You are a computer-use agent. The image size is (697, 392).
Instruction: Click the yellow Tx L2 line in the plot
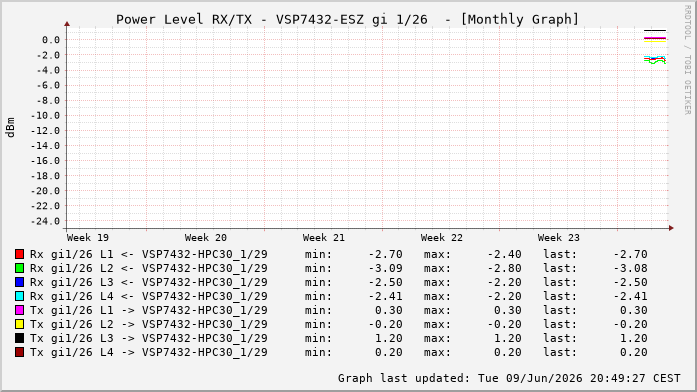[655, 41]
